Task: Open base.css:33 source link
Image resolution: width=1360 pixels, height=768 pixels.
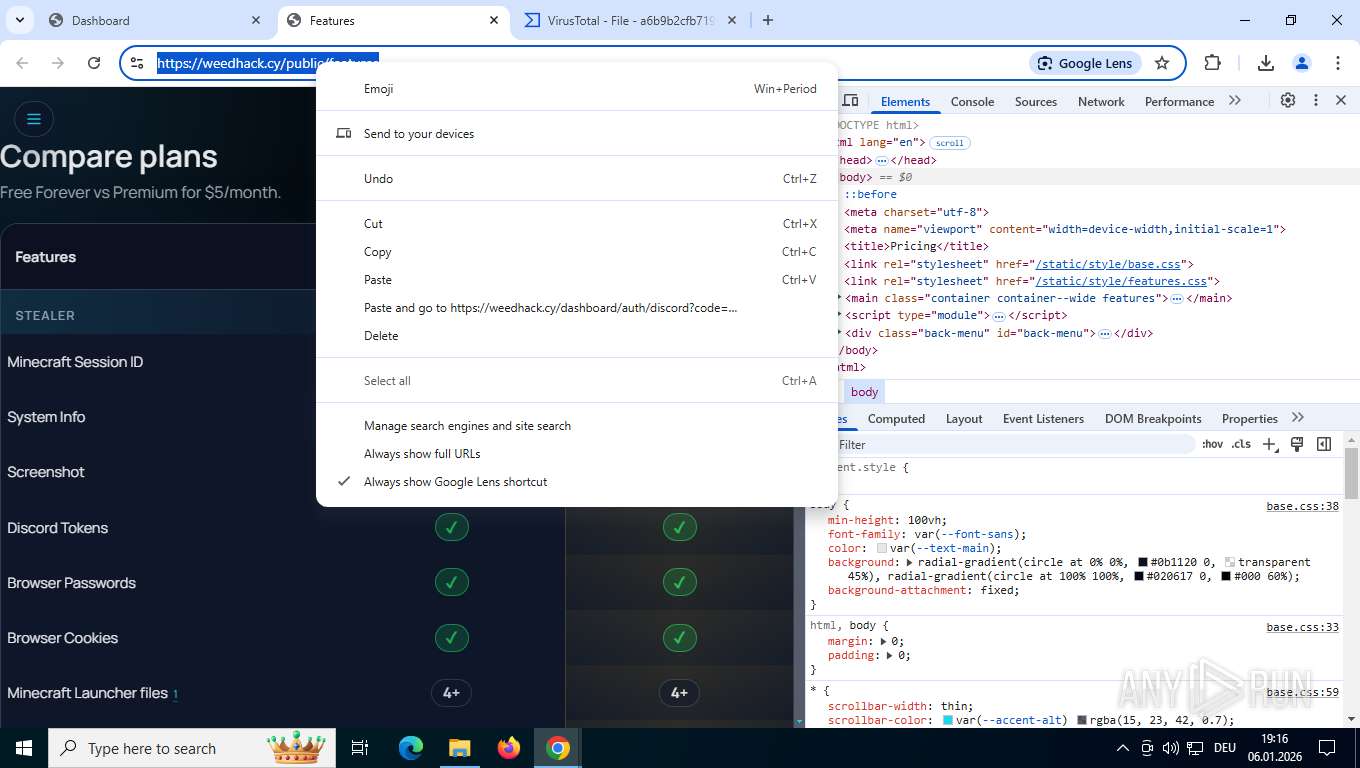Action: click(x=1302, y=627)
